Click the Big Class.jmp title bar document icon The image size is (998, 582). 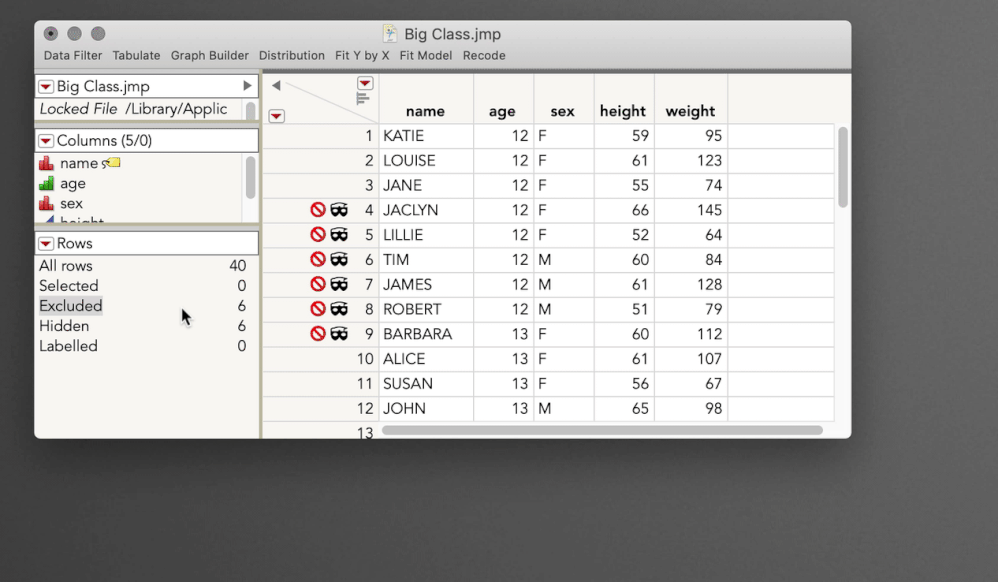tap(390, 34)
